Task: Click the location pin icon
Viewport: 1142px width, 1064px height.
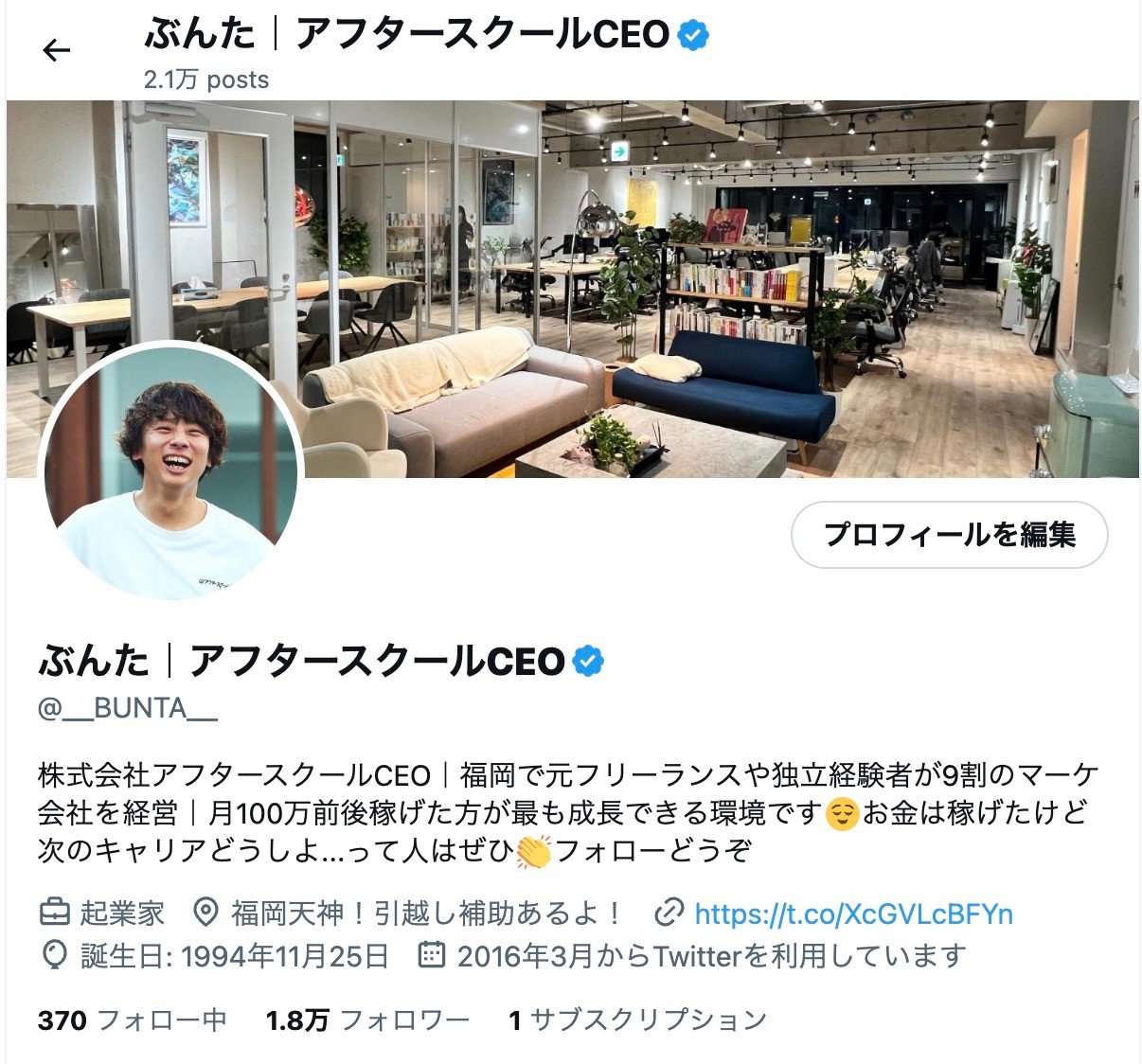Action: pyautogui.click(x=205, y=913)
